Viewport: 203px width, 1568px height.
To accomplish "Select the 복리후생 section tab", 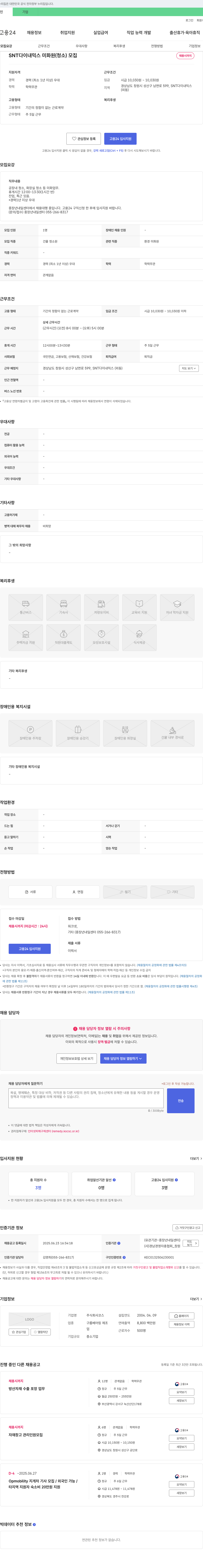I will pos(119,46).
